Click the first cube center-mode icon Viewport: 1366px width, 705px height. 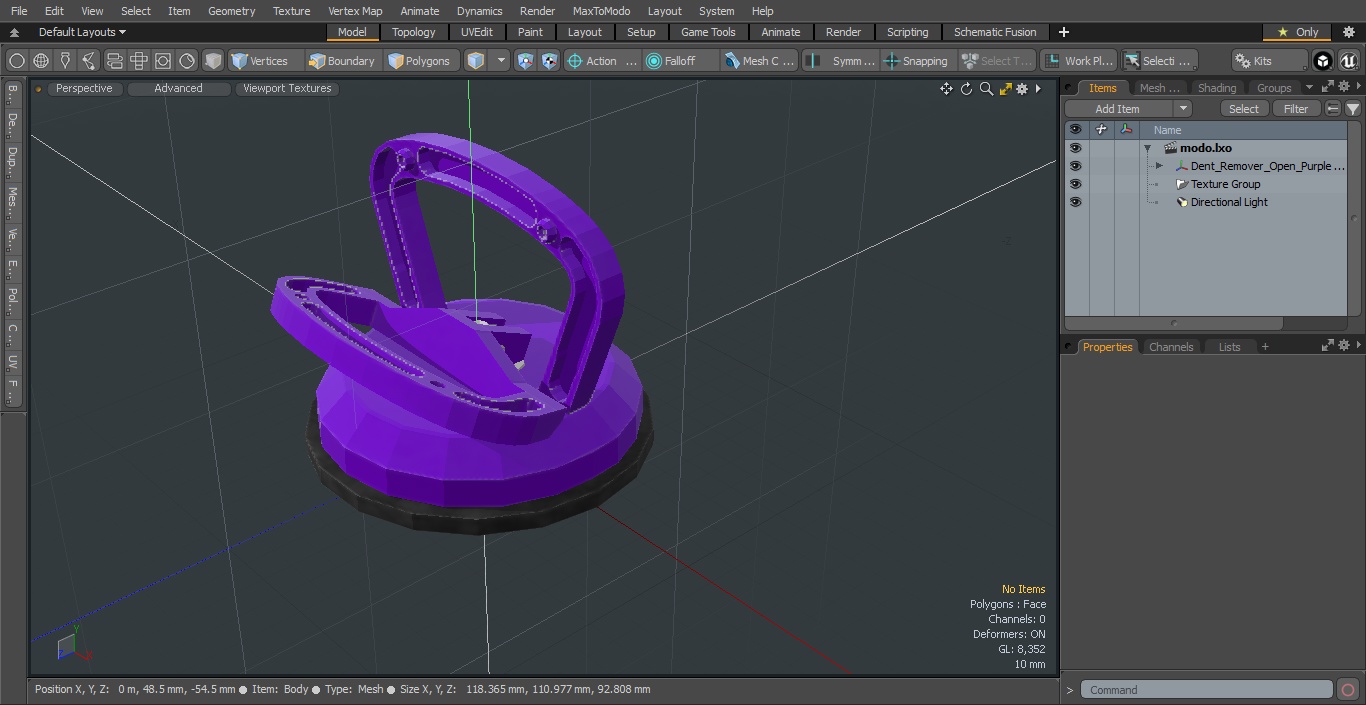(526, 61)
